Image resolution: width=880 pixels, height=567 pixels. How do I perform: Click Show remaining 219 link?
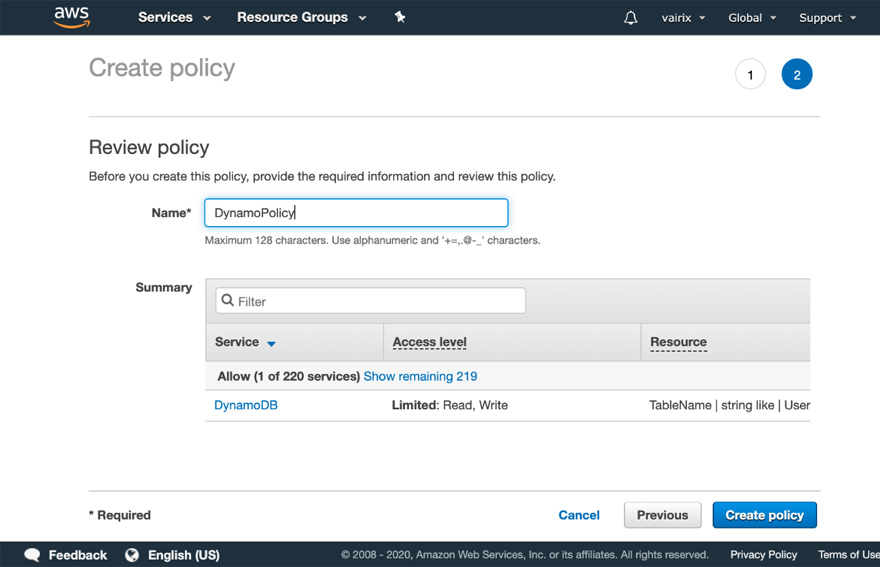420,376
